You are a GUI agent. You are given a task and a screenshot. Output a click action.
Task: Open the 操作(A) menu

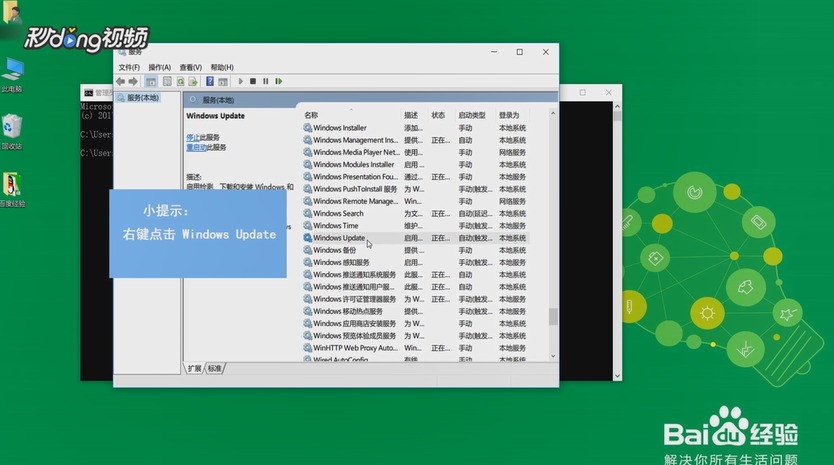(x=160, y=68)
